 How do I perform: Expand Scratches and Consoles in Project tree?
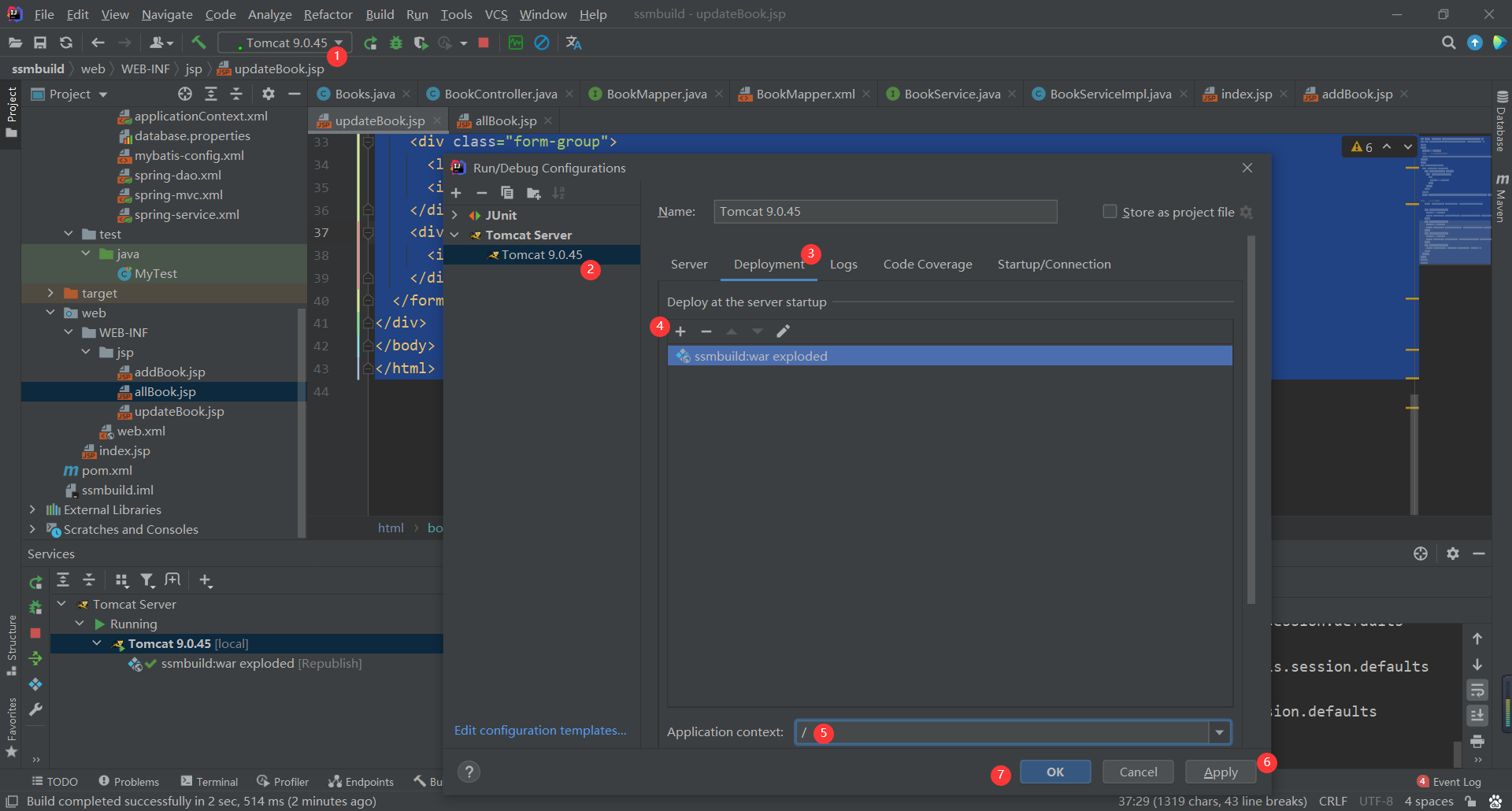coord(32,529)
